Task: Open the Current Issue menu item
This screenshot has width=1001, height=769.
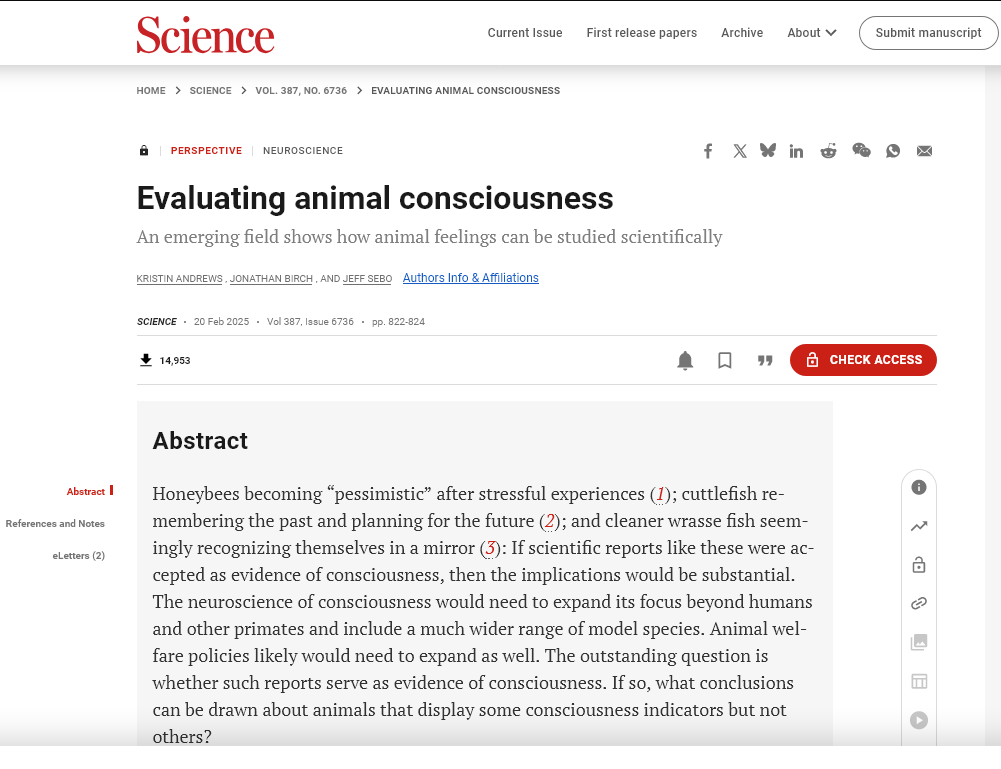Action: (525, 32)
